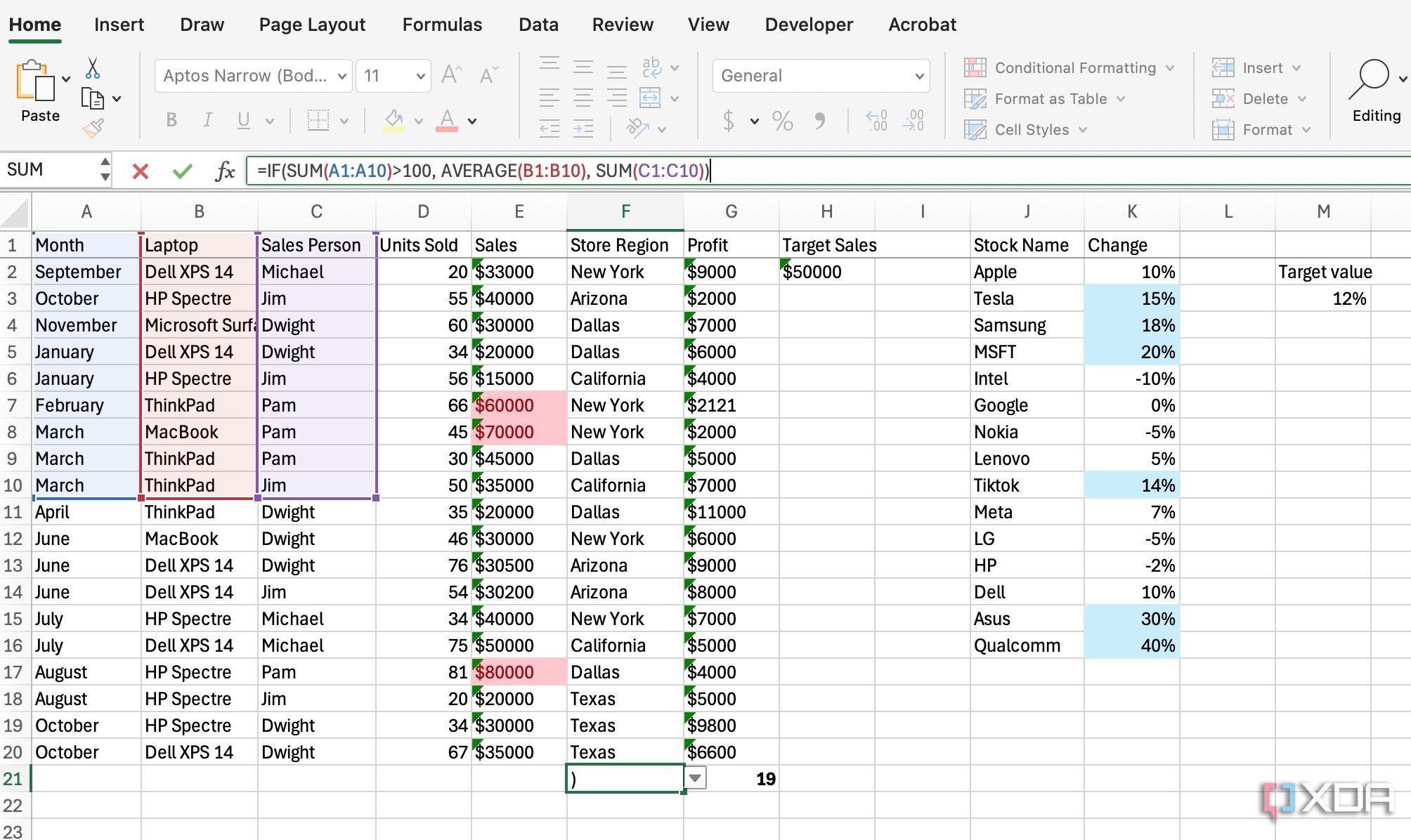
Task: Click the Format as Table icon
Action: click(x=975, y=98)
